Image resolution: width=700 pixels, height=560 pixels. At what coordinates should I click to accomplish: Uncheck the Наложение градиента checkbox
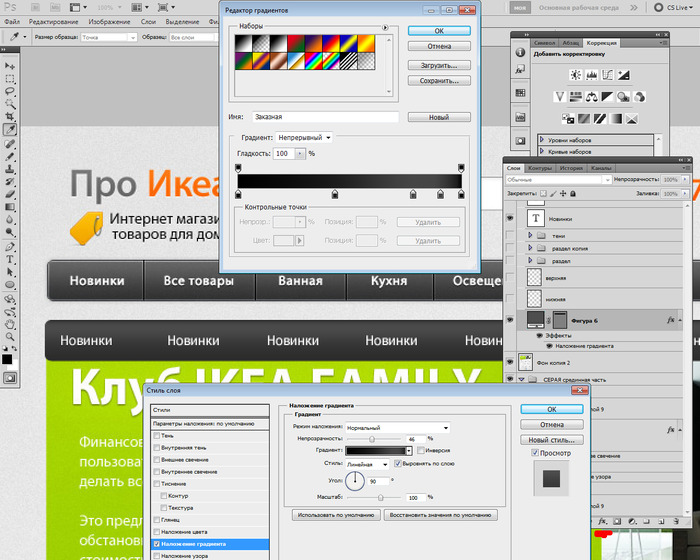coord(157,544)
